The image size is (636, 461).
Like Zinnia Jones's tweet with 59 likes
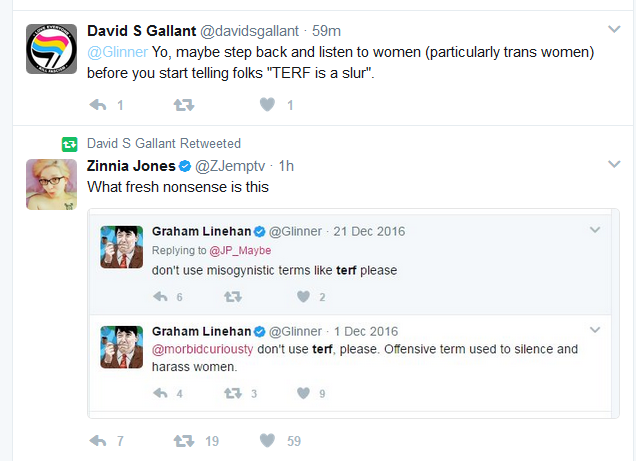point(267,440)
